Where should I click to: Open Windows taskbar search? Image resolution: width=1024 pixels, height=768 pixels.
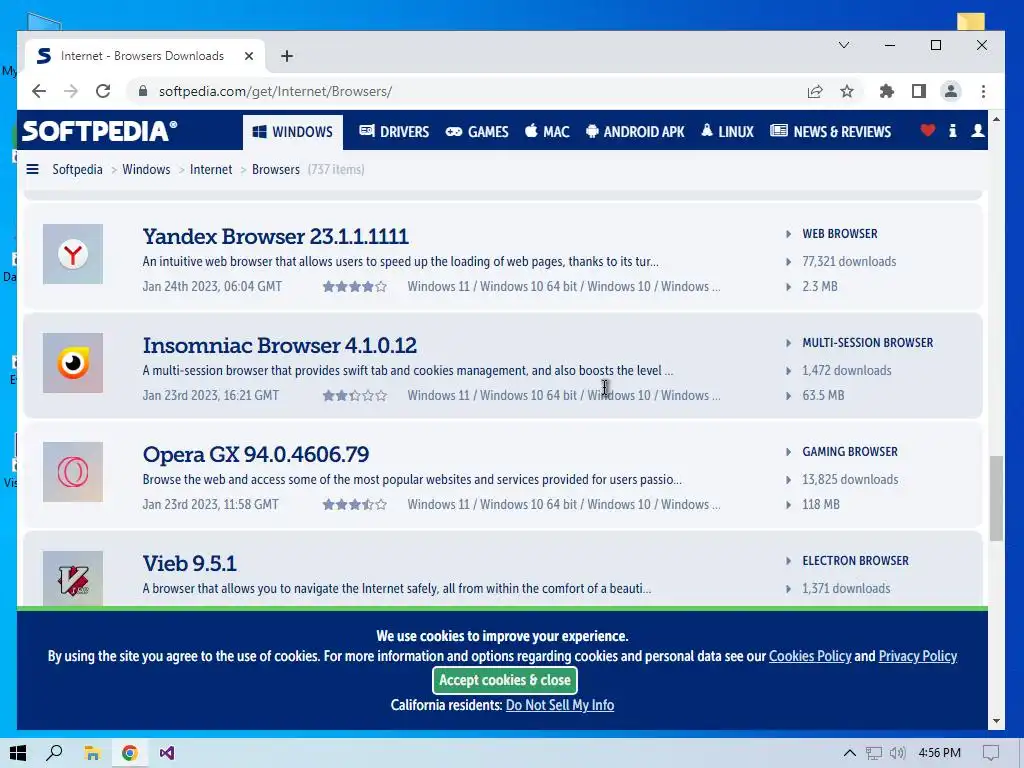point(54,753)
